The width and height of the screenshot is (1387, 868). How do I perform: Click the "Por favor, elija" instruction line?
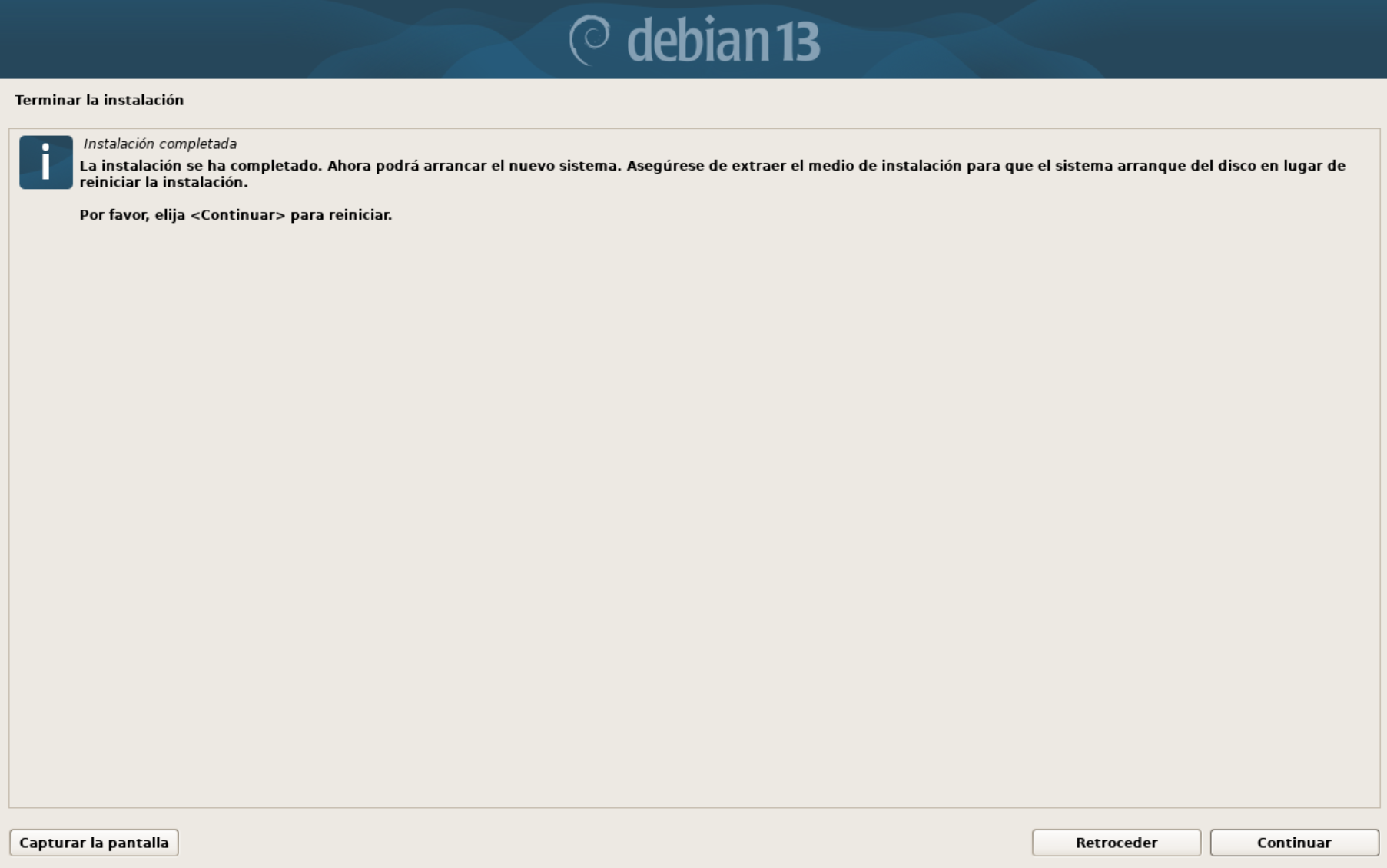[132, 215]
